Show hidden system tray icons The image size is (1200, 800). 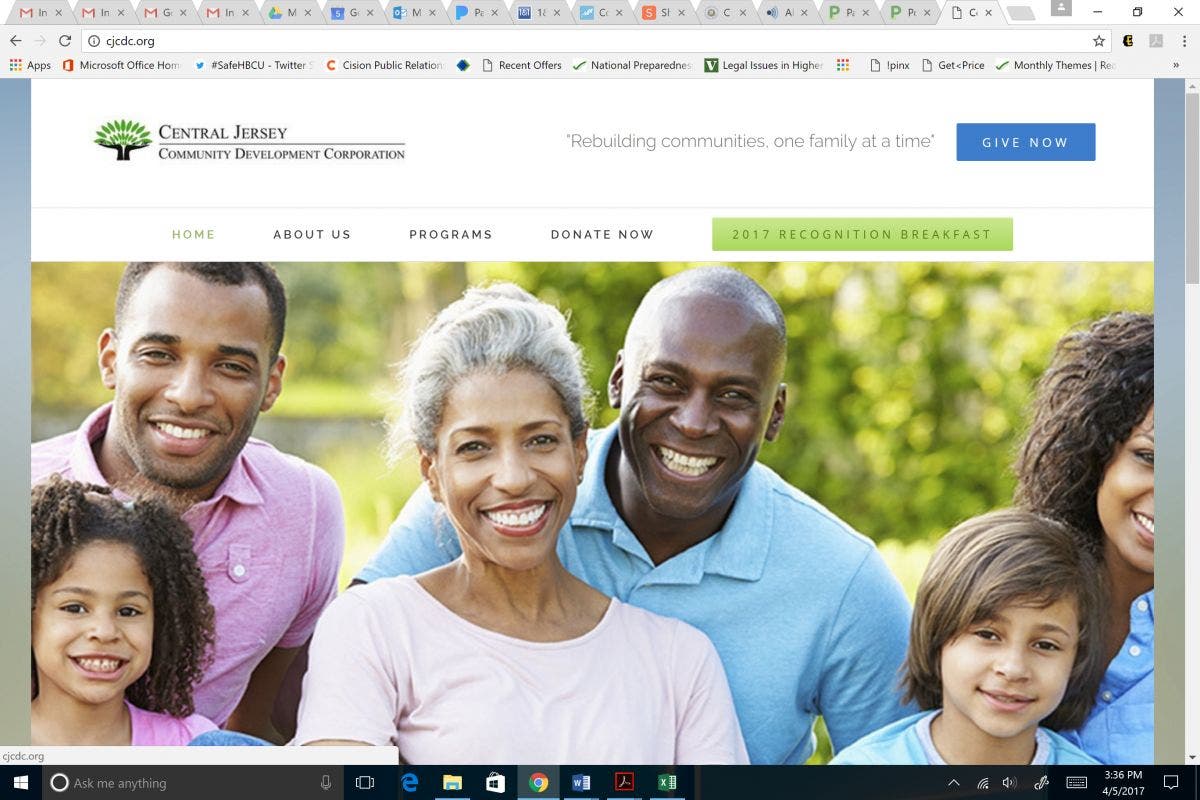[x=953, y=783]
